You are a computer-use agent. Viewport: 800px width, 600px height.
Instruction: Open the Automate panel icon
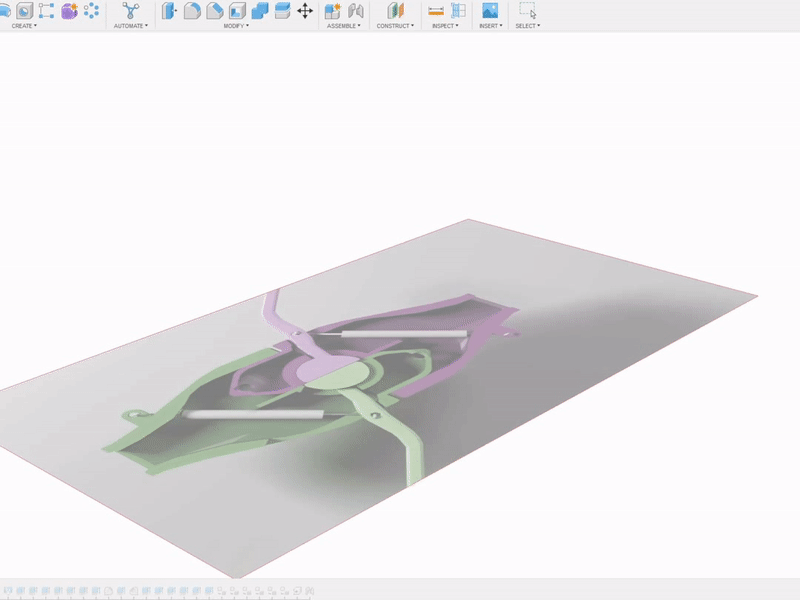click(130, 12)
